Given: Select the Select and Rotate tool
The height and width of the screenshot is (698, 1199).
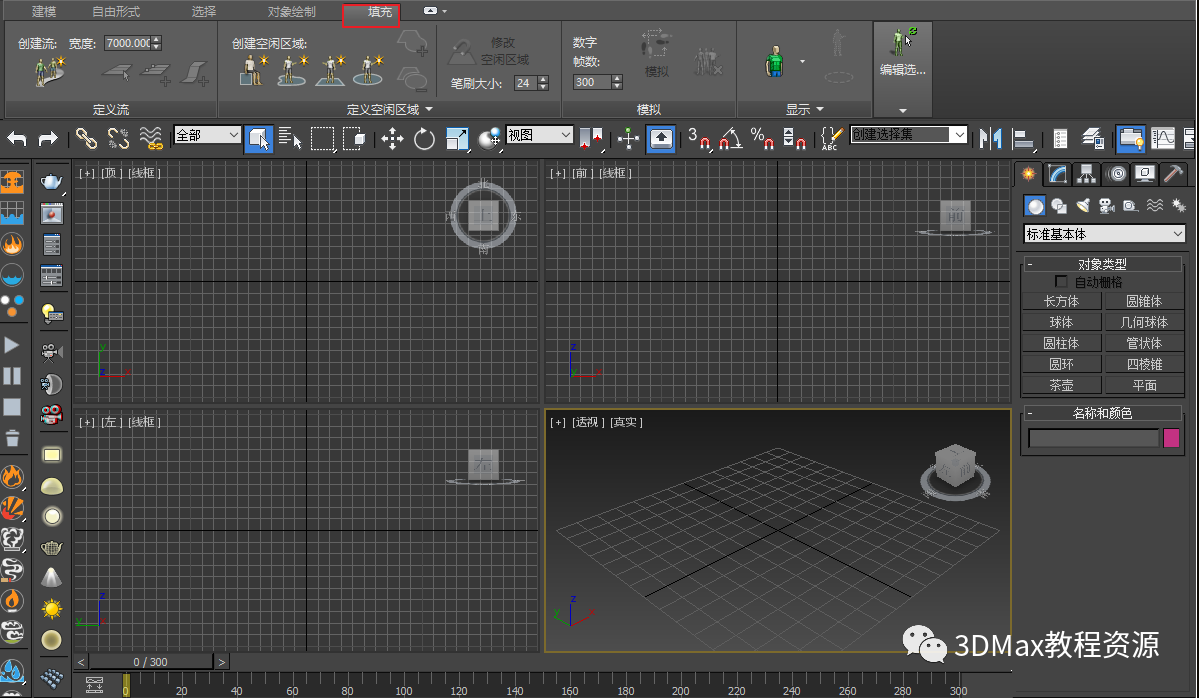Looking at the screenshot, I should point(425,138).
